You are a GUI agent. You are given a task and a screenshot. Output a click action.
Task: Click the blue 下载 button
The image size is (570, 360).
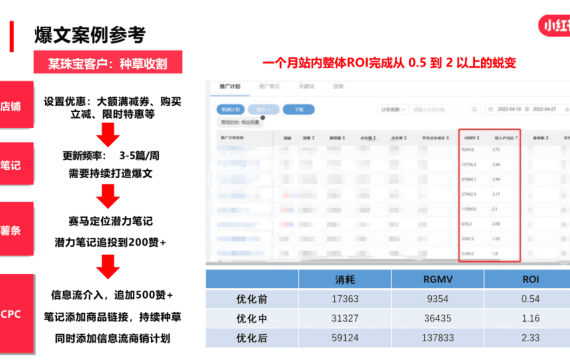[299, 109]
